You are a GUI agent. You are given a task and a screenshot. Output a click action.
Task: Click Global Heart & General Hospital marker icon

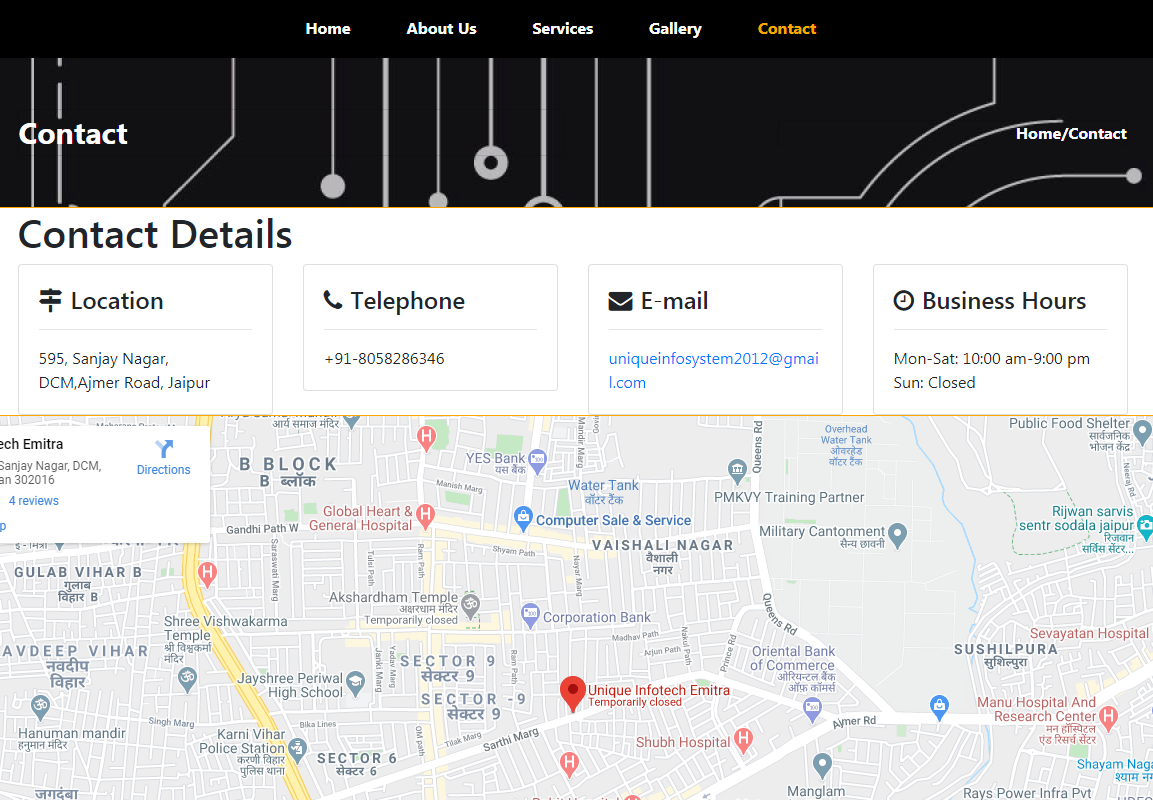pos(425,516)
